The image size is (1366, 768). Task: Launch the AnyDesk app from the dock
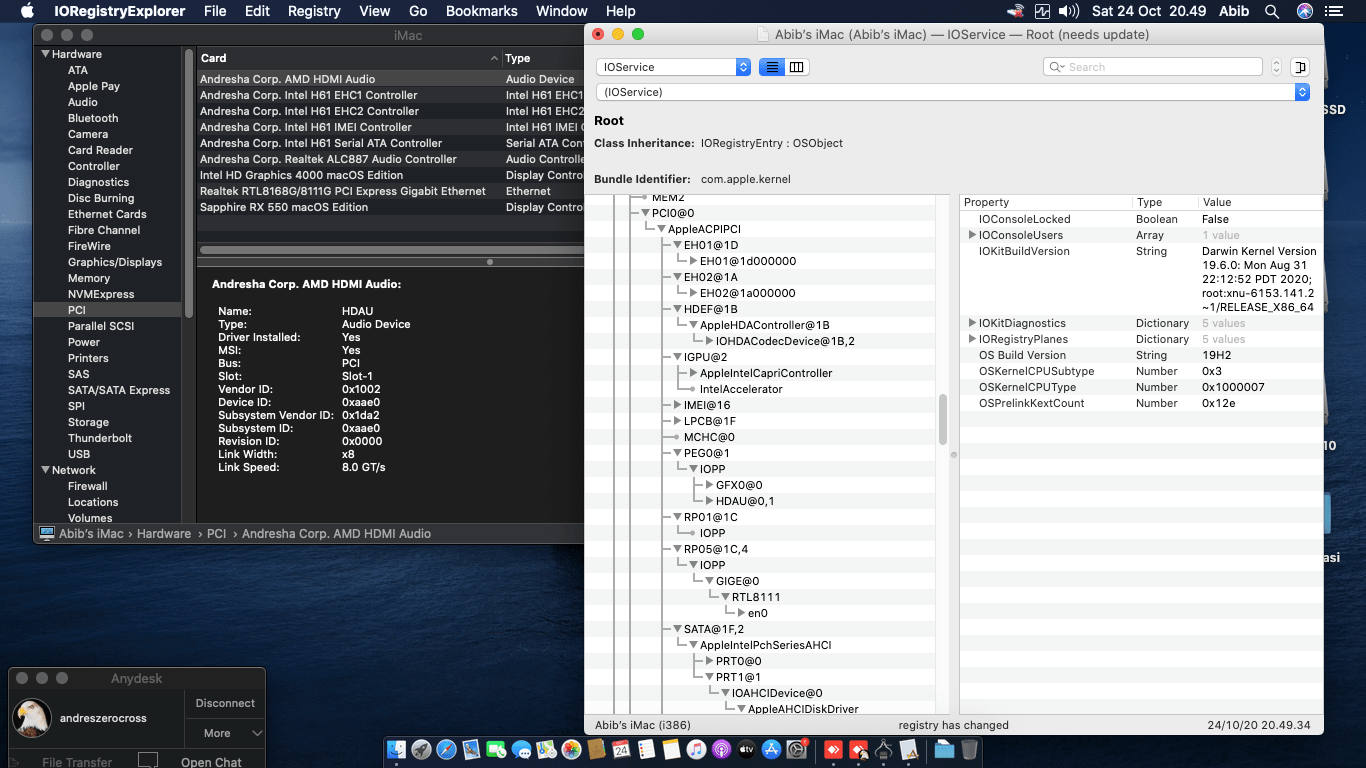(833, 748)
